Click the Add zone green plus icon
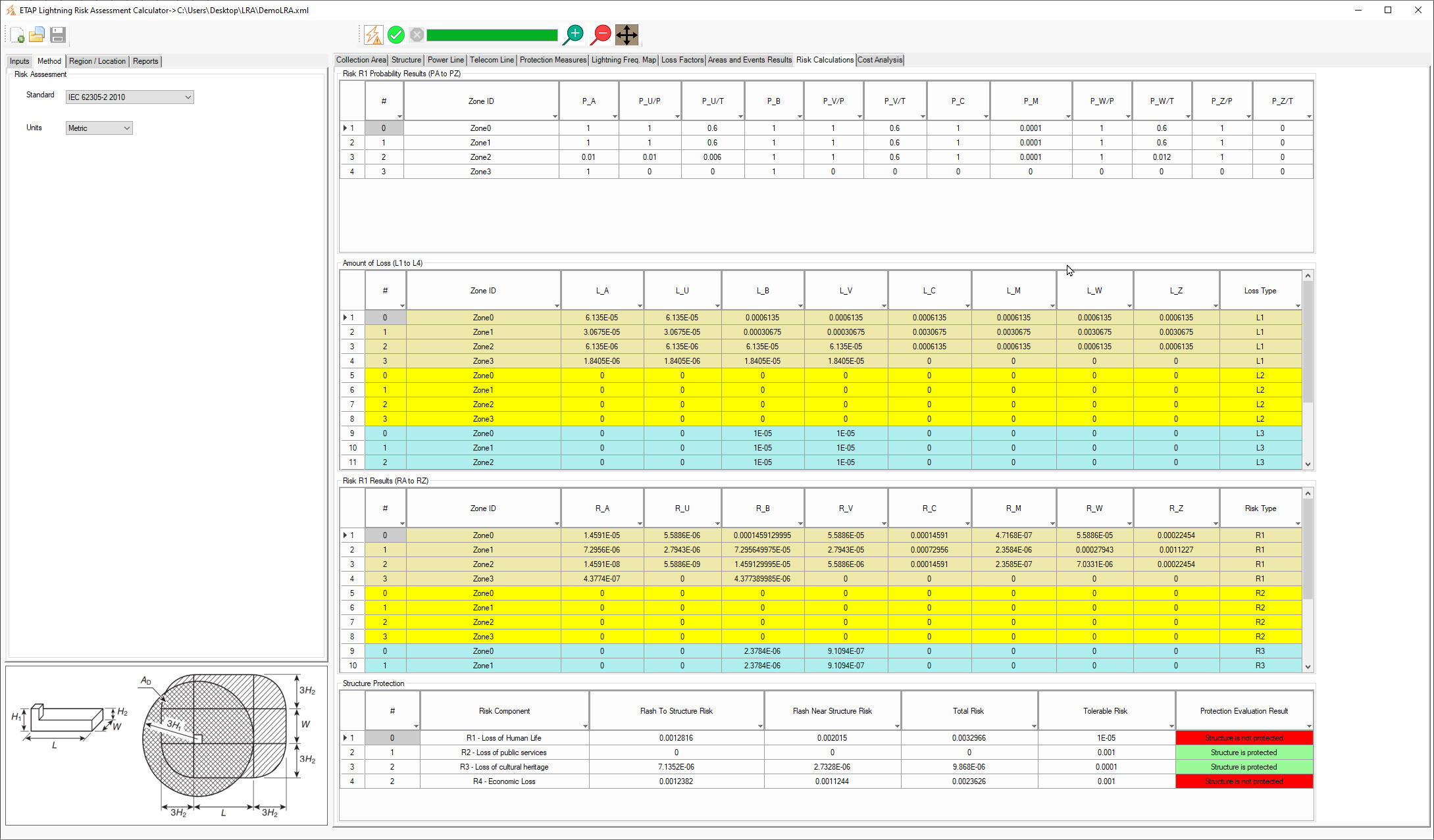The width and height of the screenshot is (1434, 840). click(x=575, y=35)
